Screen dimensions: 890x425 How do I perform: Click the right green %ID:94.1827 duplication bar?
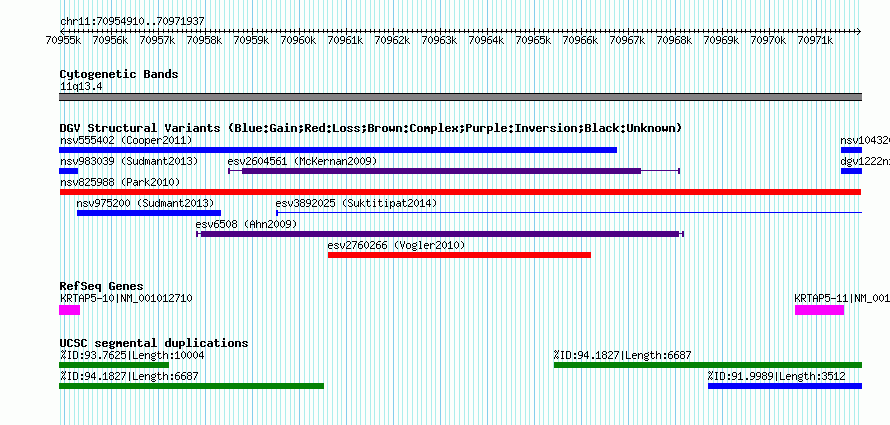[708, 365]
